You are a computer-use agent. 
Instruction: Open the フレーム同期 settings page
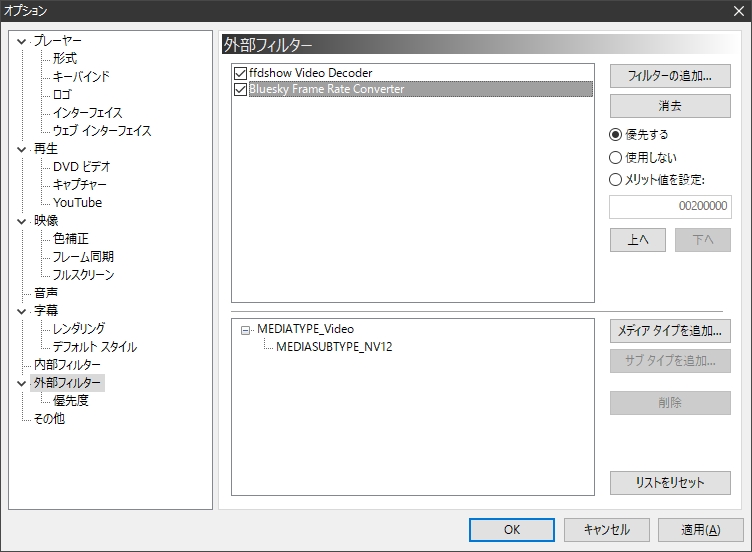point(83,257)
